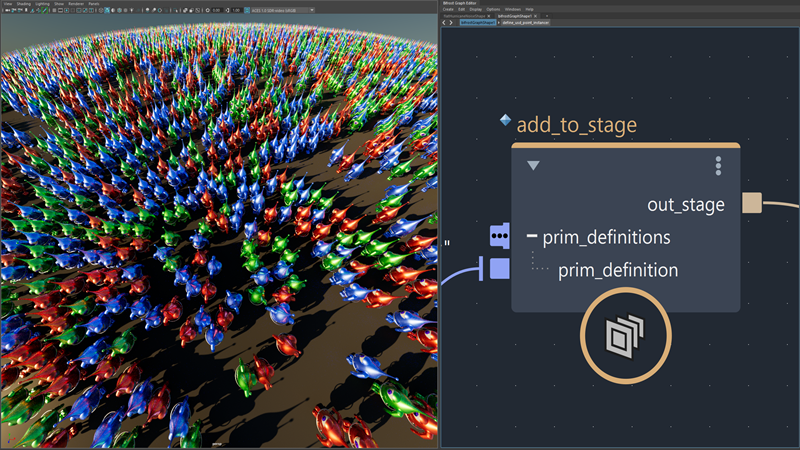Select the add_to_stage node title
This screenshot has height=450, width=800.
tap(576, 125)
